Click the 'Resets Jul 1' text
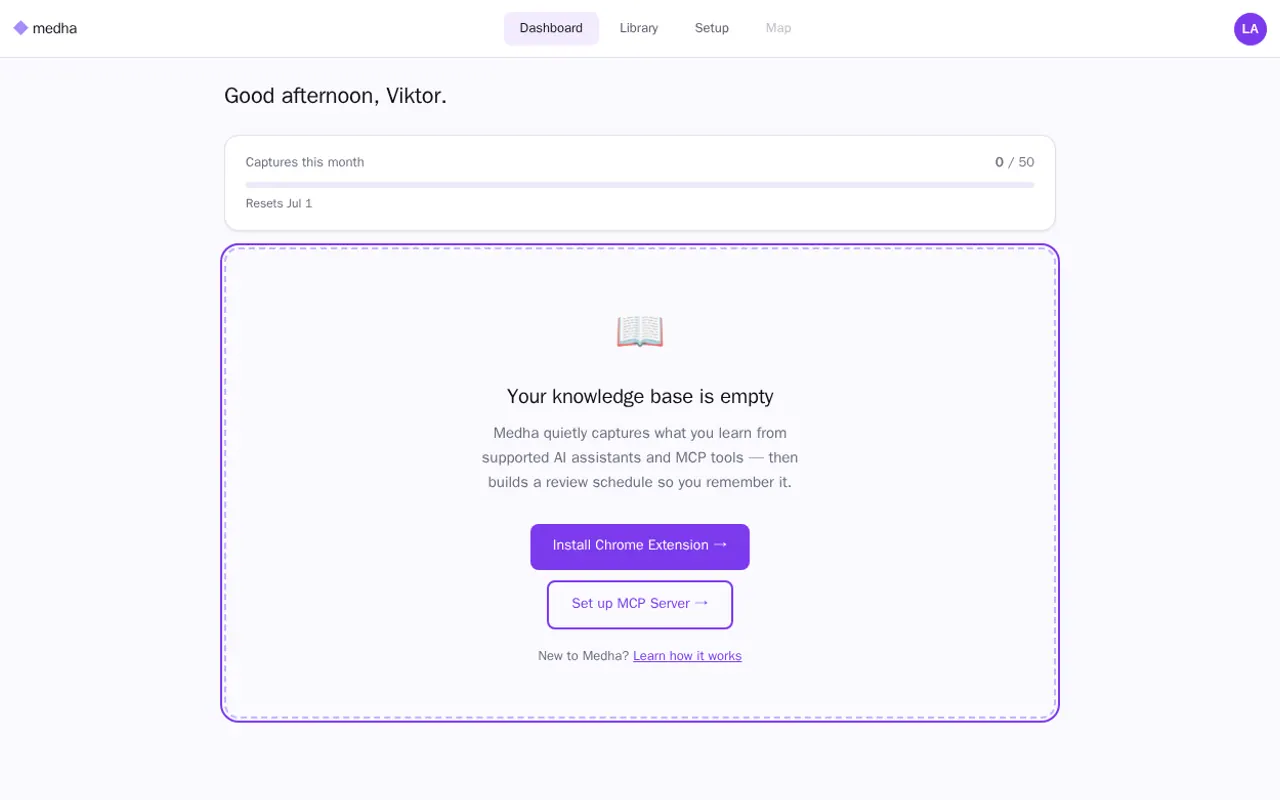Viewport: 1280px width, 800px height. pyautogui.click(x=279, y=203)
